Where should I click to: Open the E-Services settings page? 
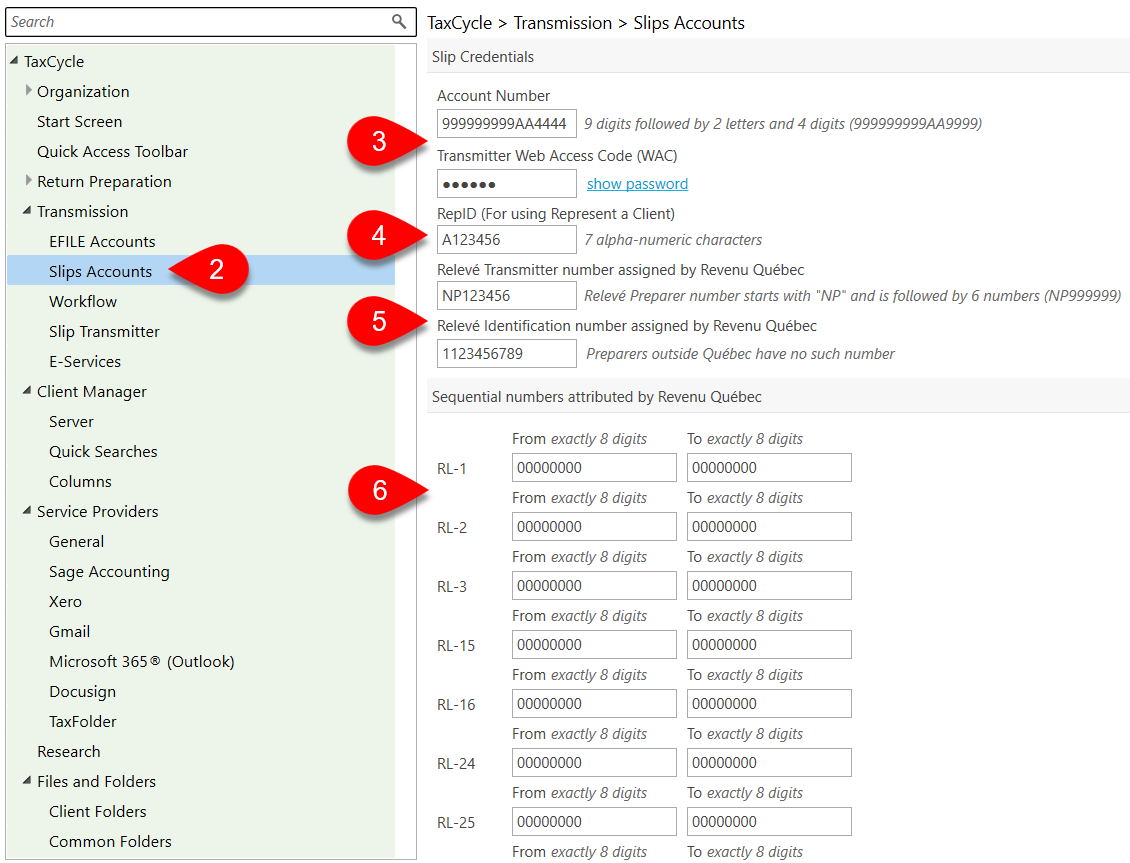point(84,362)
